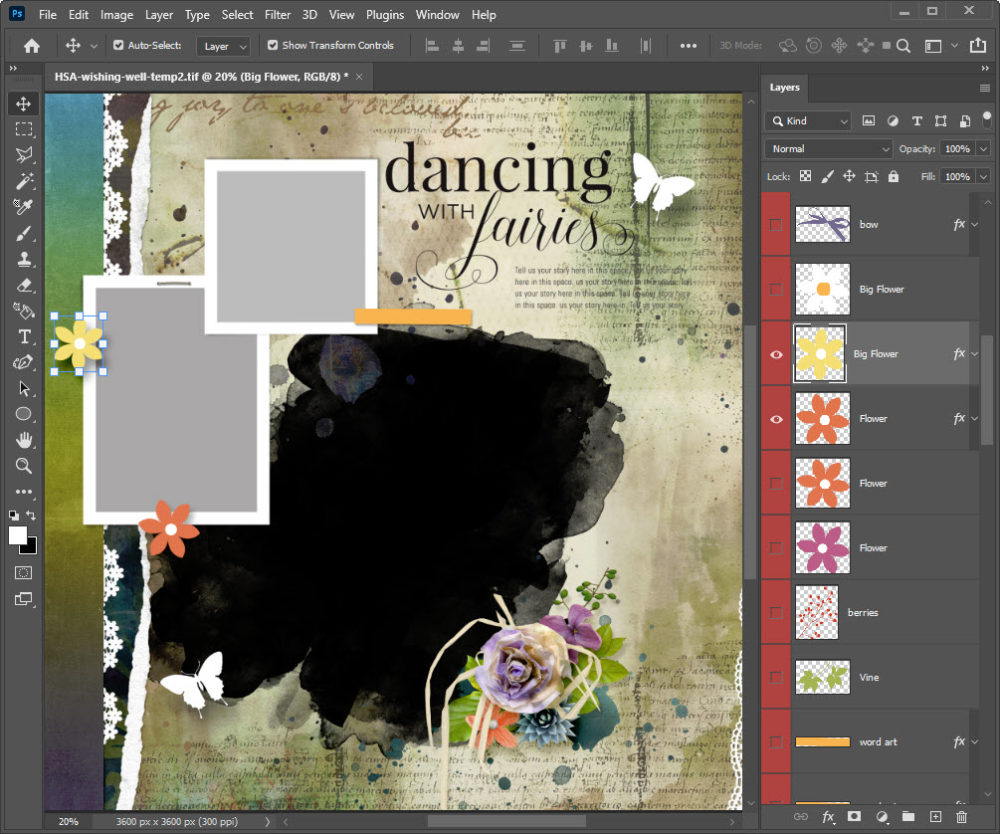The image size is (1000, 834).
Task: Expand the Opacity value dropdown arrow
Action: tap(983, 149)
